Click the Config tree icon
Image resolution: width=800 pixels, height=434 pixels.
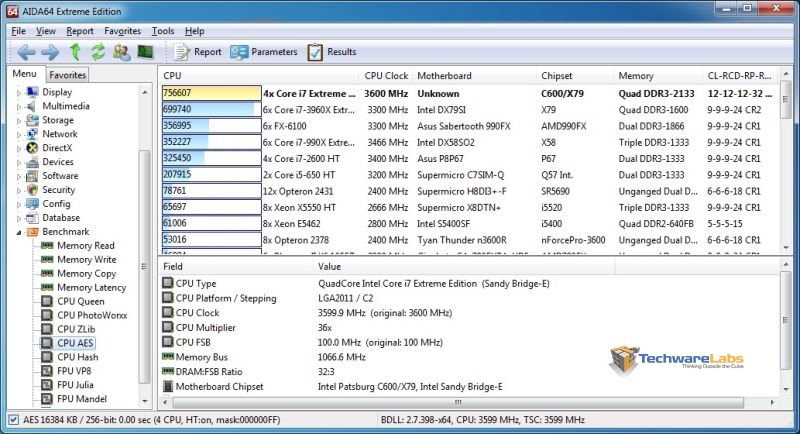tap(32, 203)
